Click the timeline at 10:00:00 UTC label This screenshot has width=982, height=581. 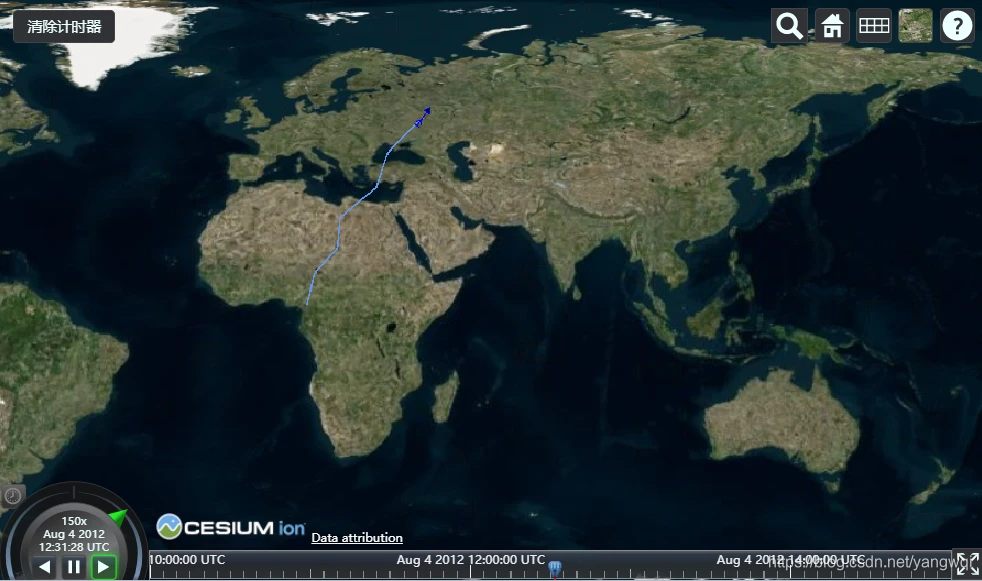tap(187, 560)
